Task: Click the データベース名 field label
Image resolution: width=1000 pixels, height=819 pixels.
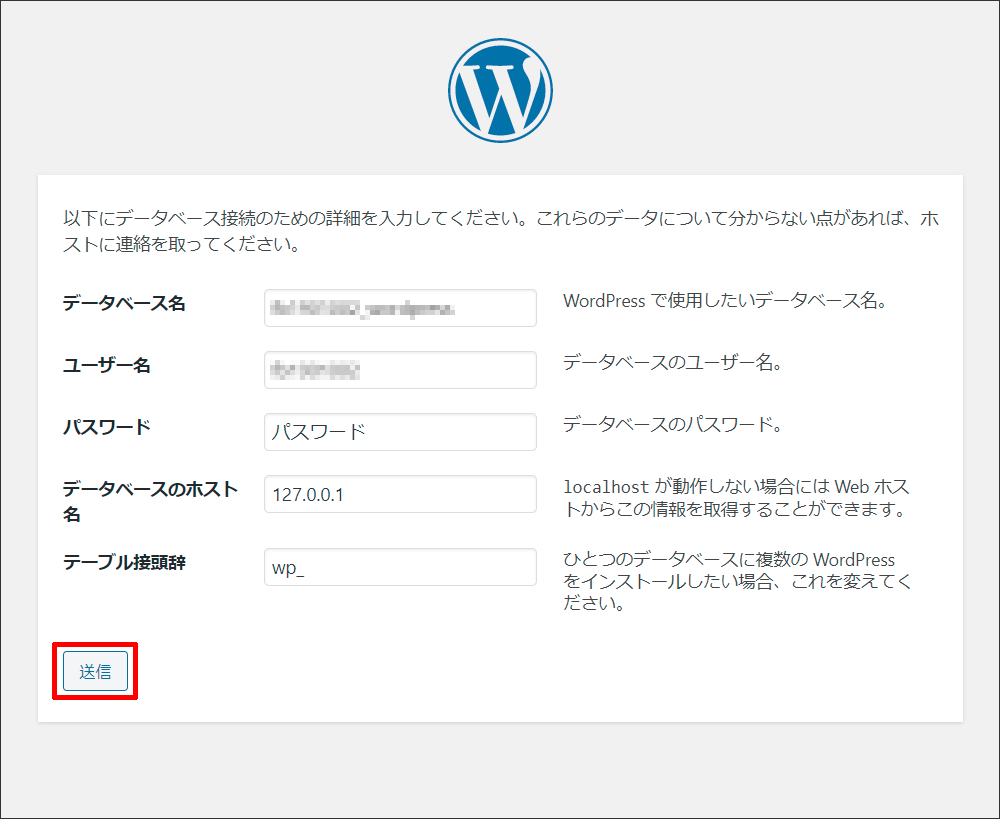Action: [x=124, y=303]
